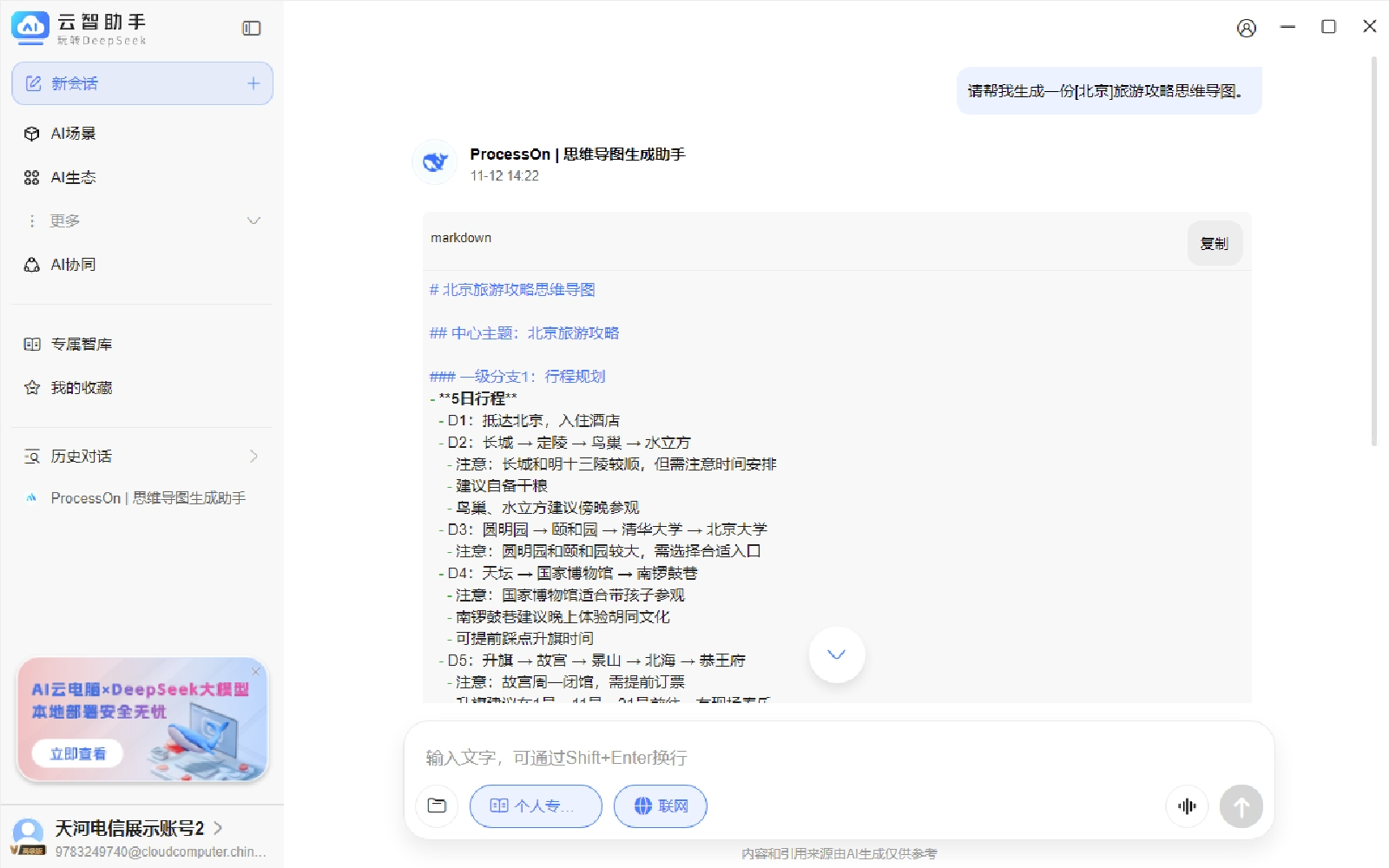Image resolution: width=1389 pixels, height=868 pixels.
Task: Click the ProcessOn assistant avatar
Action: pyautogui.click(x=434, y=162)
